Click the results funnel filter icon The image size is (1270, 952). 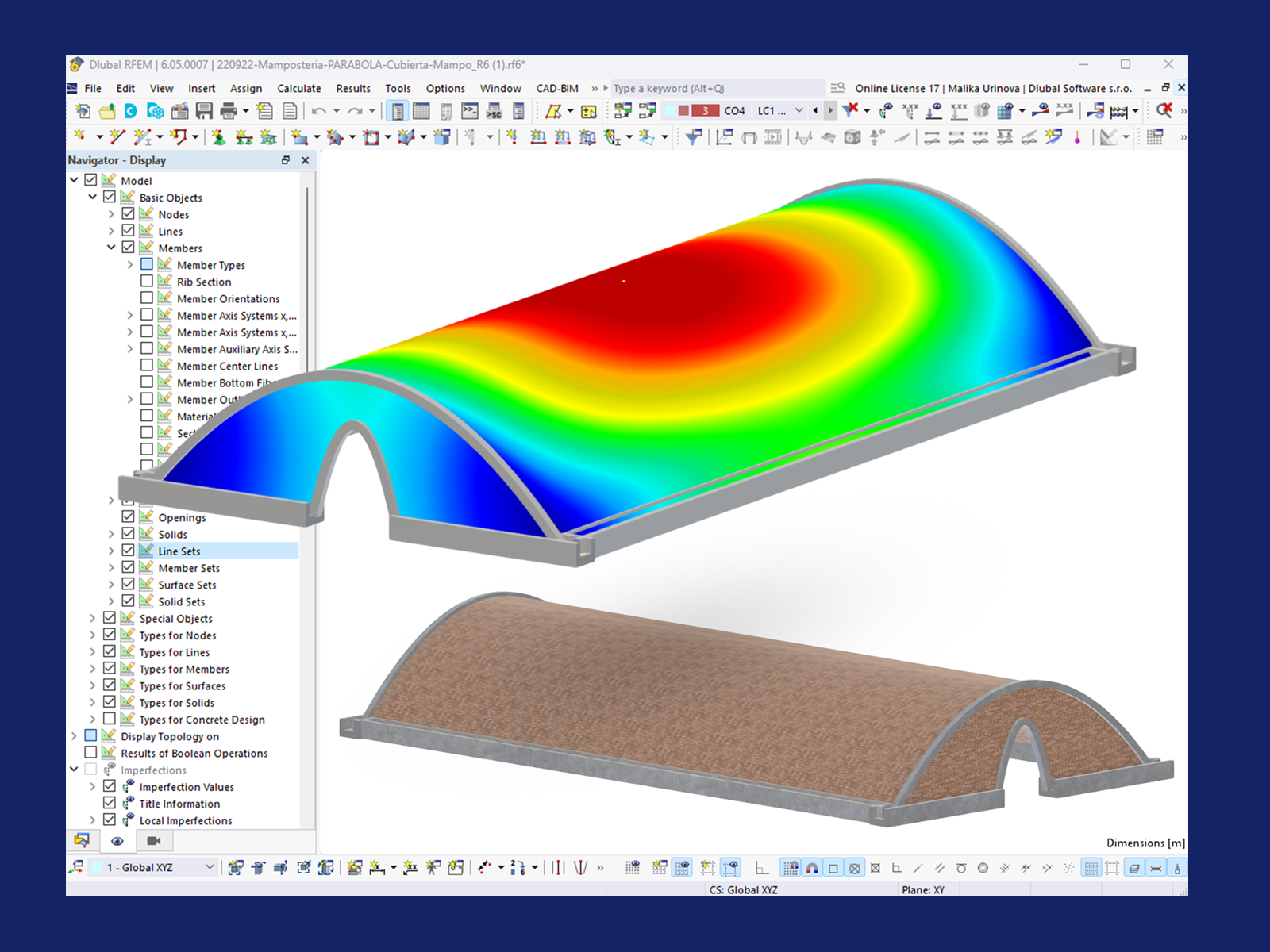pos(694,137)
